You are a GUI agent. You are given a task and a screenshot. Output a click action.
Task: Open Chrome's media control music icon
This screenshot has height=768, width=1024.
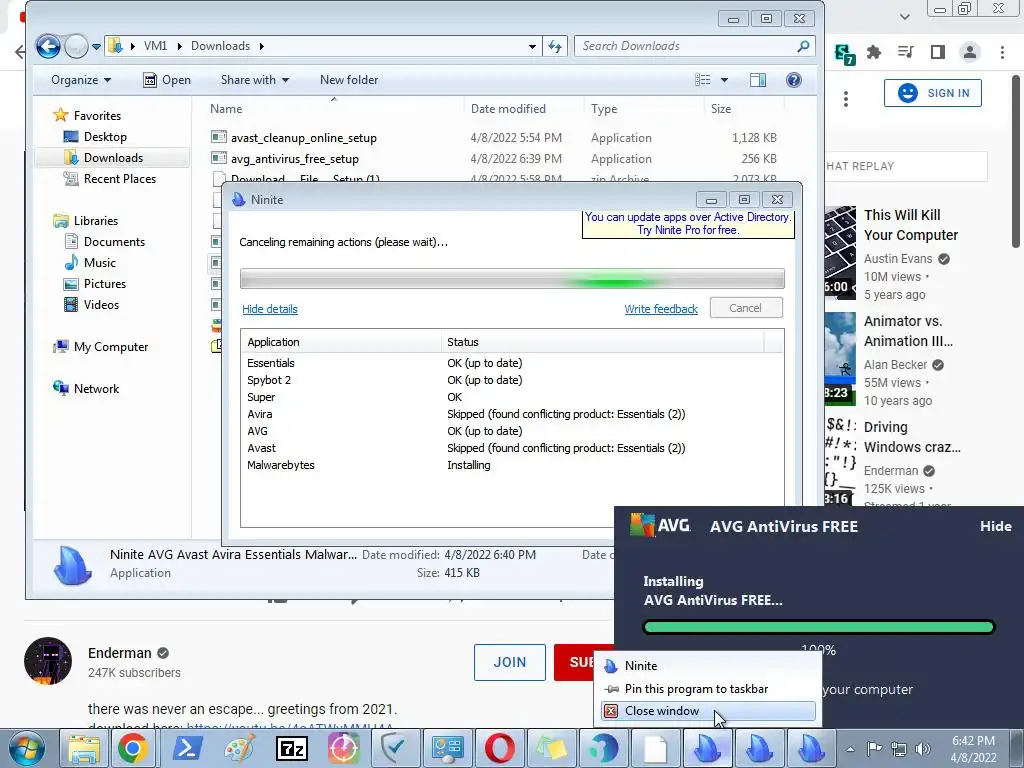pos(906,52)
